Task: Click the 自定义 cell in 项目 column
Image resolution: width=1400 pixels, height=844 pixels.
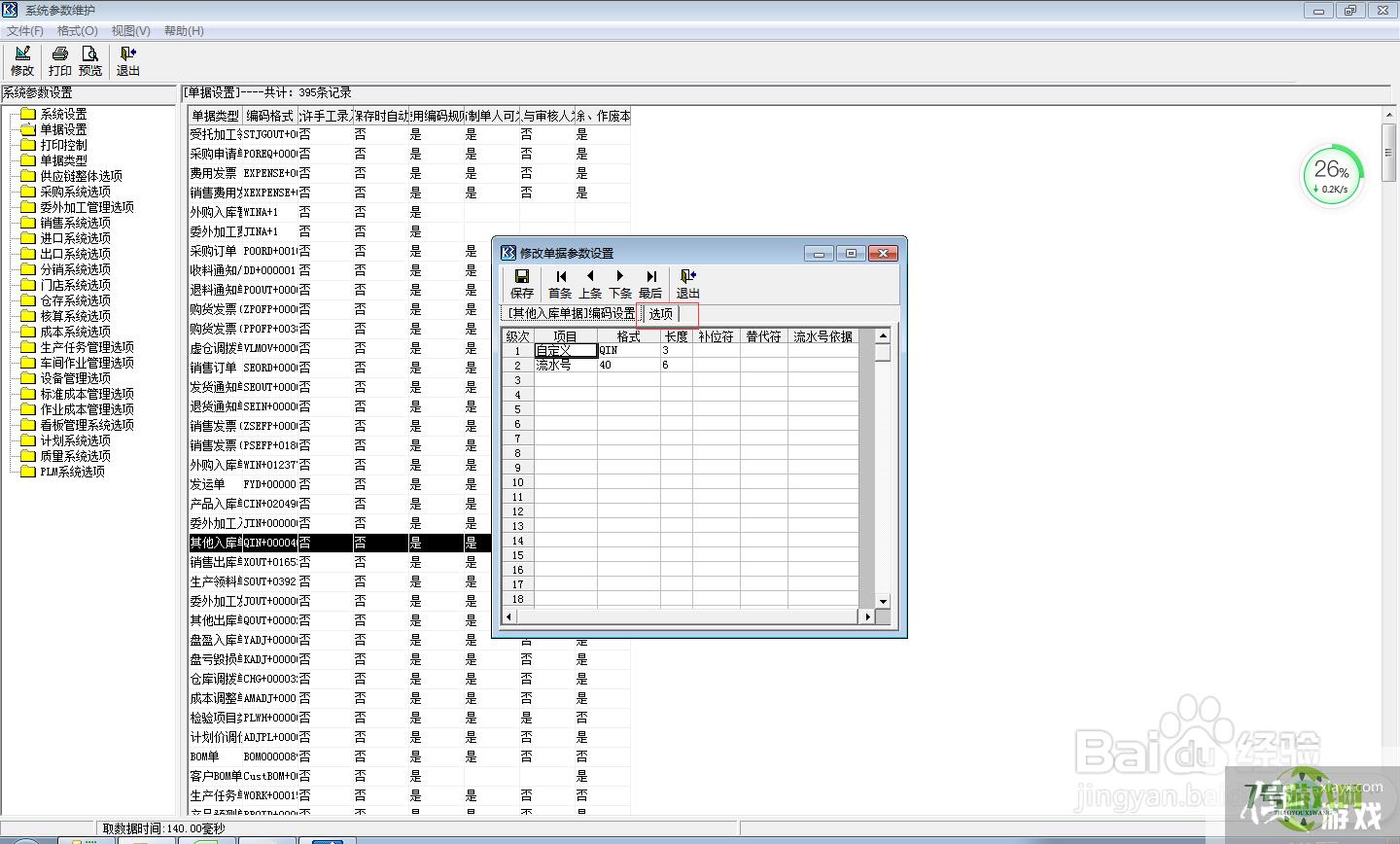Action: [565, 350]
